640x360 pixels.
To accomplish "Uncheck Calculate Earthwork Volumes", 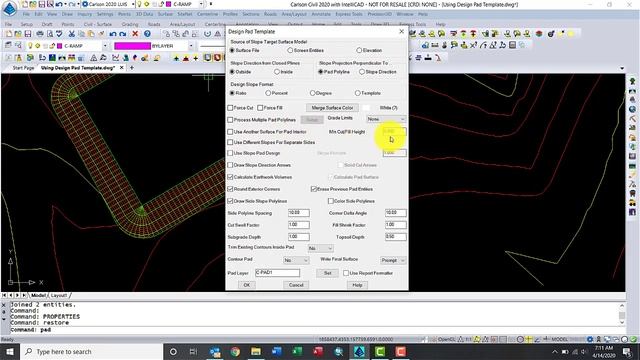I will coord(230,177).
